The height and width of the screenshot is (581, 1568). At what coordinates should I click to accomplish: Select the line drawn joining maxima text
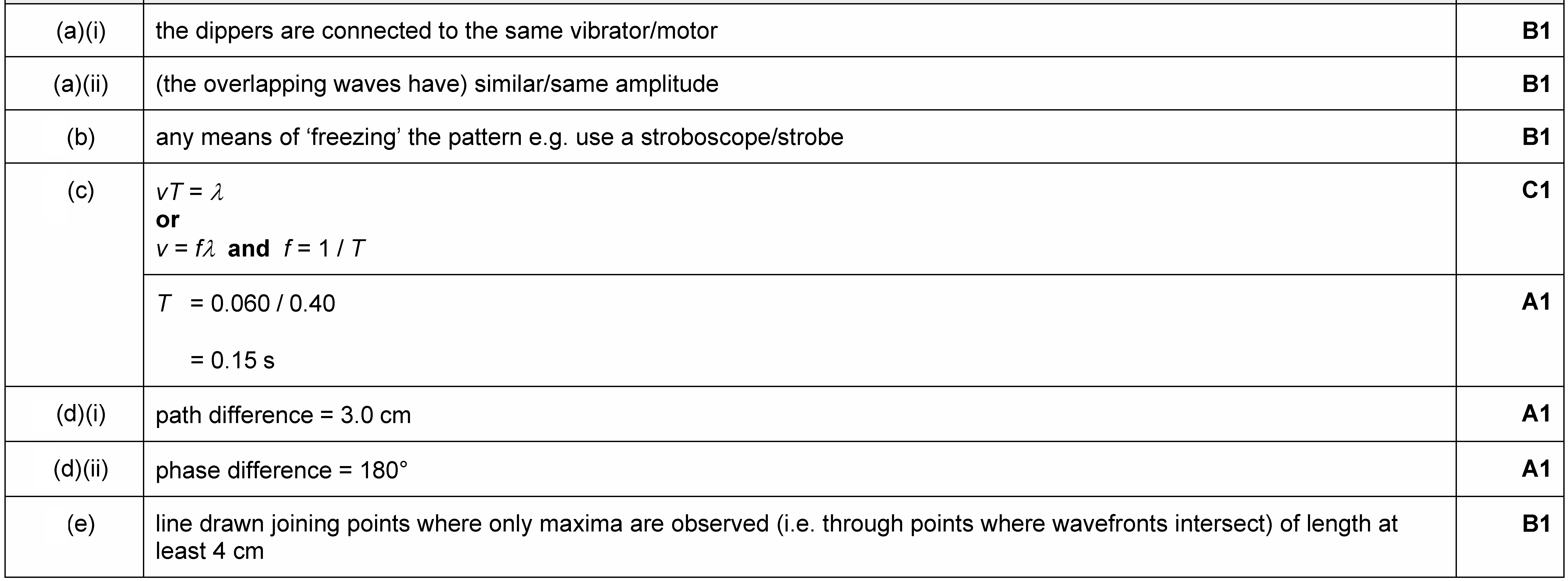[777, 537]
